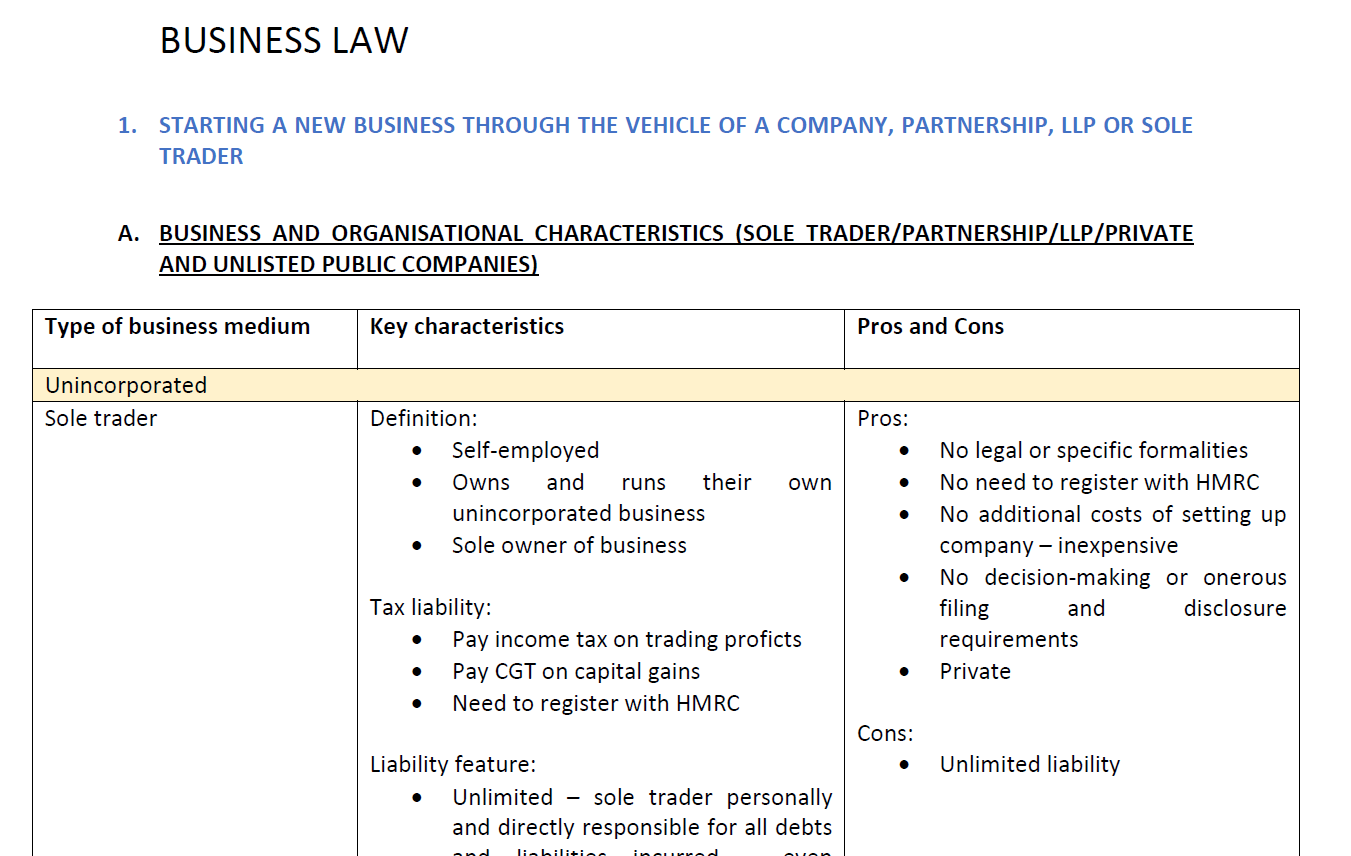Click No need to register with HMRC
This screenshot has width=1351, height=856.
(x=1099, y=482)
